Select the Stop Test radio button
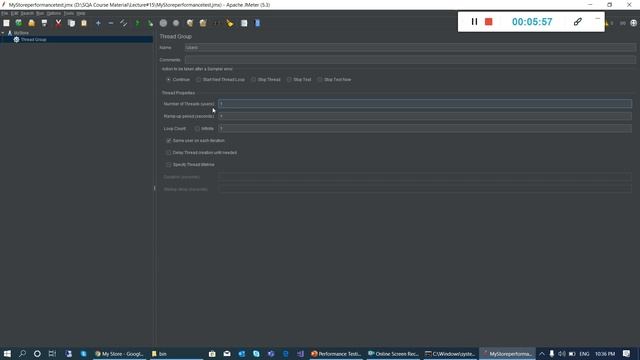Screen dimensions: 640x360 coord(289,80)
